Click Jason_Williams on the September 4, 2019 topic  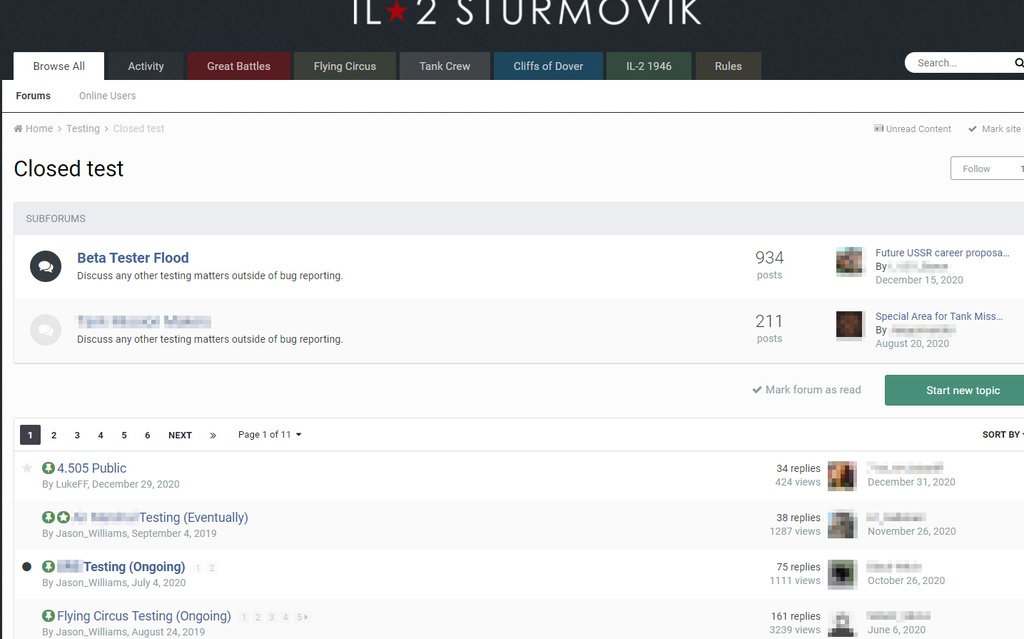(x=91, y=534)
